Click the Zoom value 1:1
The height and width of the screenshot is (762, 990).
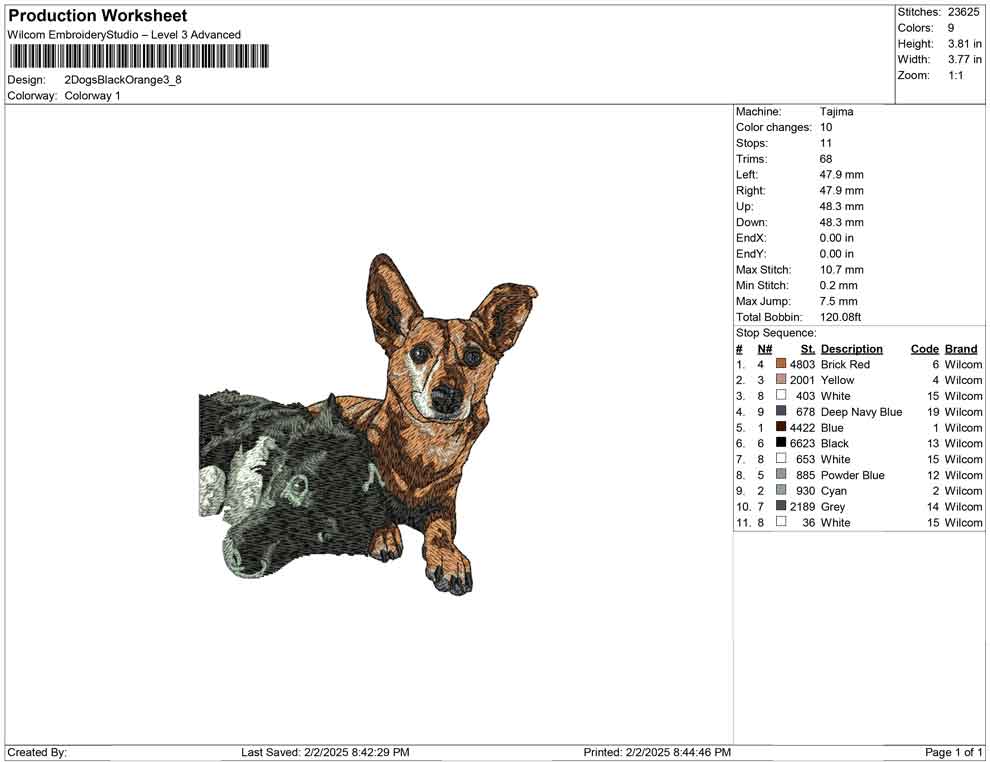coord(956,75)
